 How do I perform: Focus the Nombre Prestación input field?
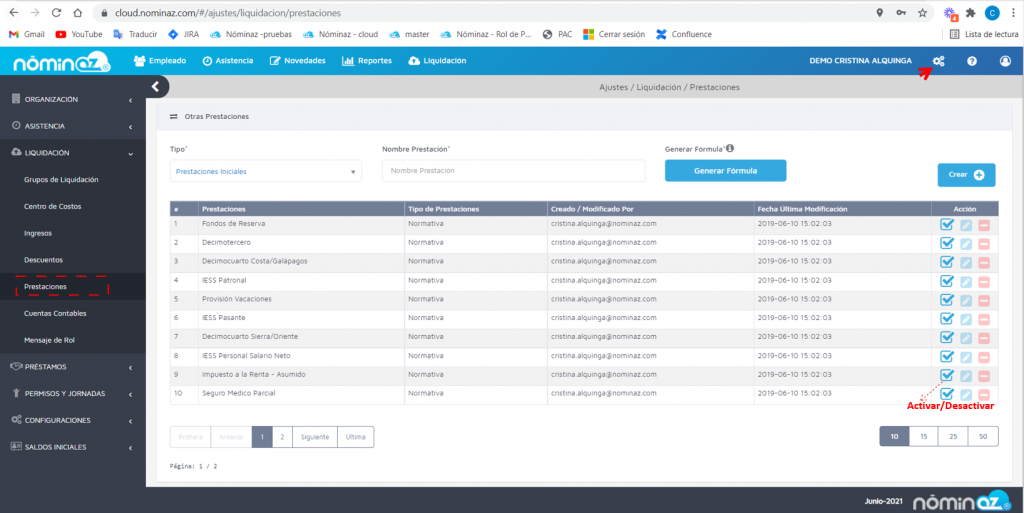pos(513,170)
